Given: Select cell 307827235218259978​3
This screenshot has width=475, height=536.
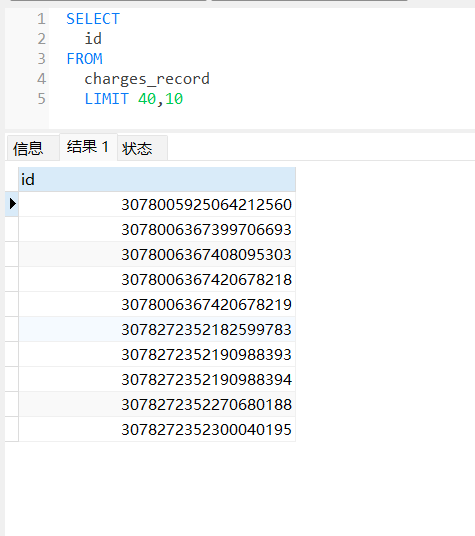Looking at the screenshot, I should click(157, 329).
